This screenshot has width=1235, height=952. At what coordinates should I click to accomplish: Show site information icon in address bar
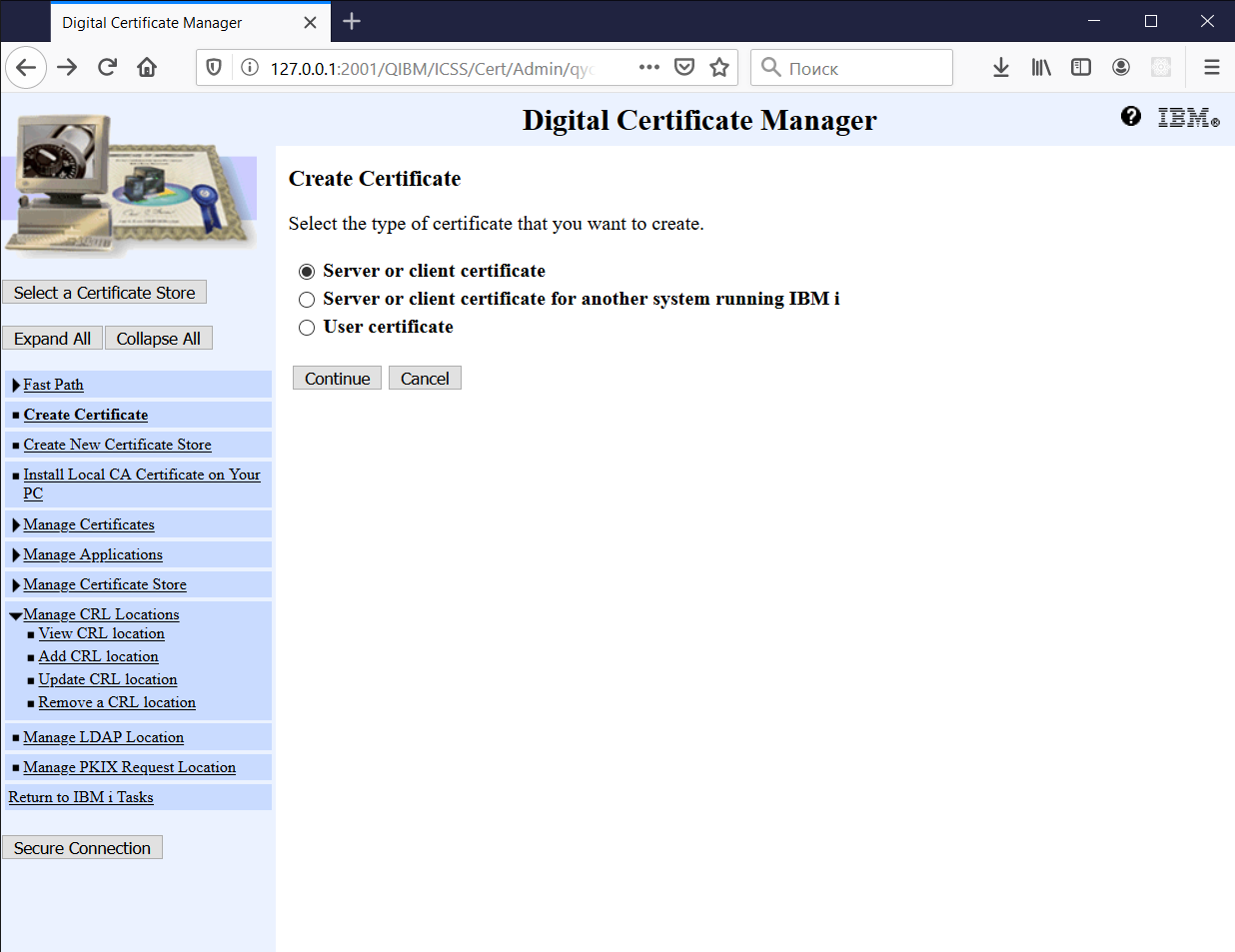[x=250, y=68]
